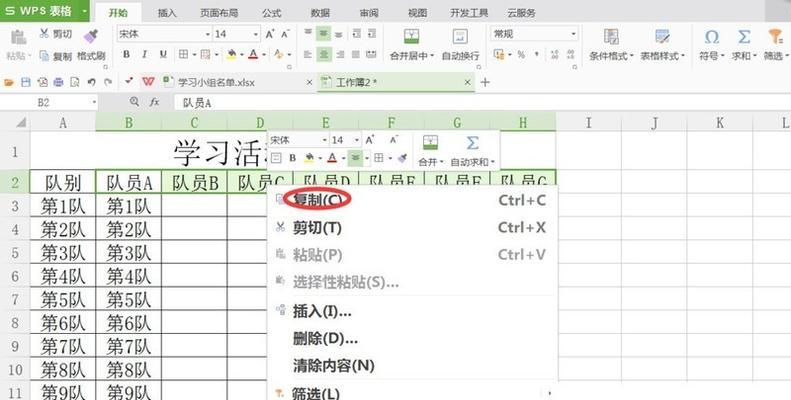The height and width of the screenshot is (400, 791).
Task: Pick the ribbon fill color yellow bucket
Action: (x=232, y=54)
